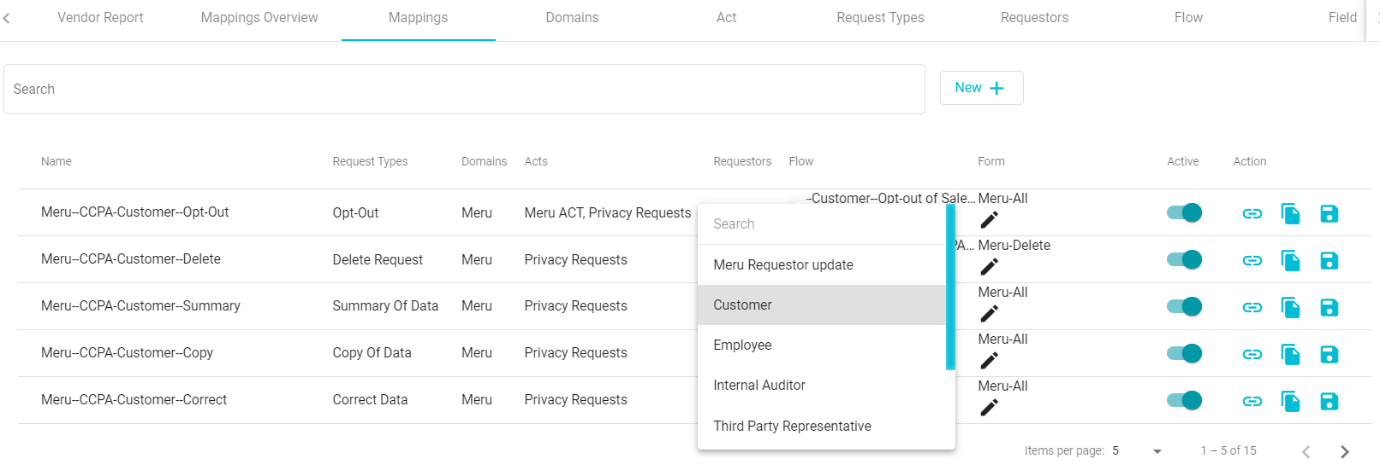Click Delete Request request type cell
Image resolution: width=1380 pixels, height=476 pixels.
(378, 260)
